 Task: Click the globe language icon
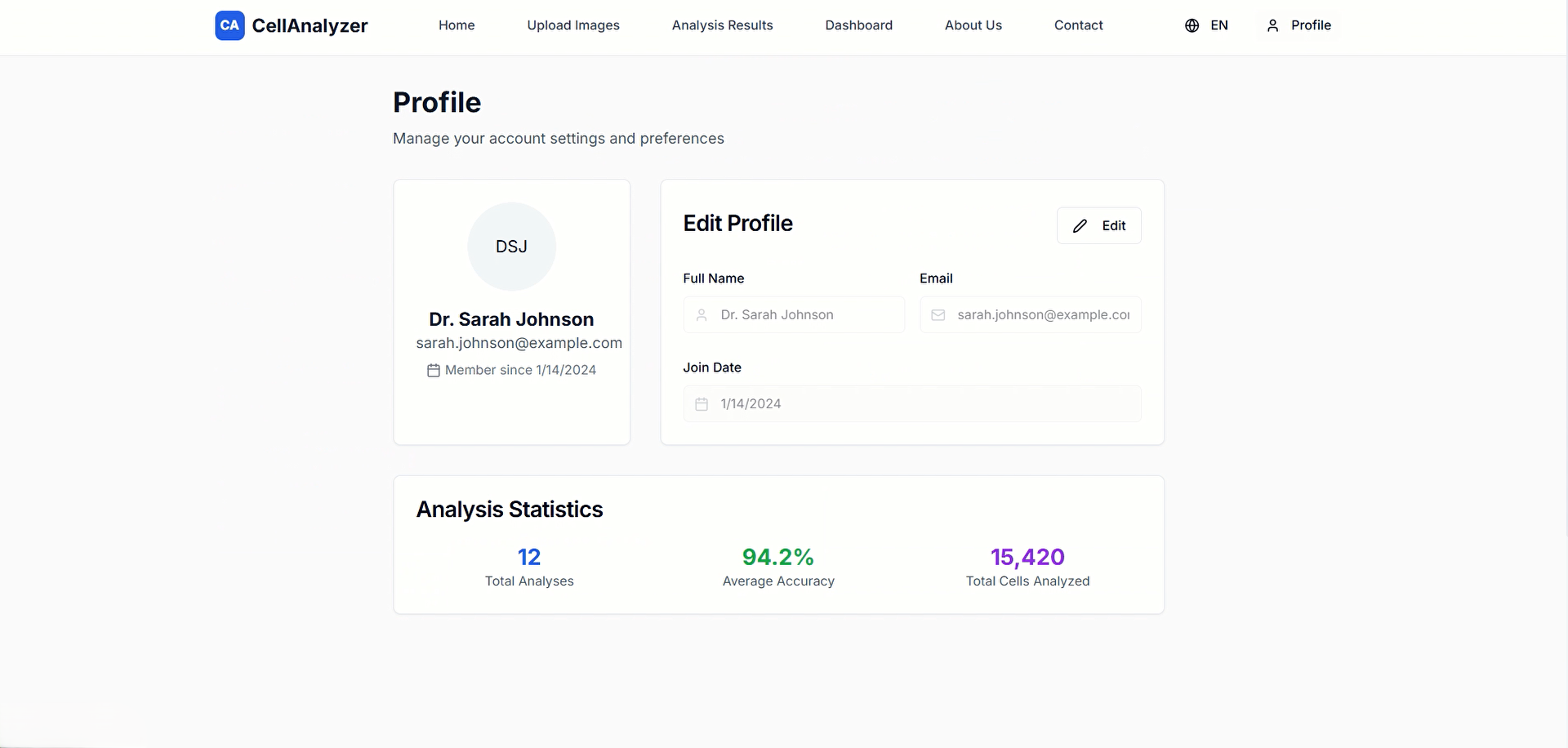(x=1192, y=25)
